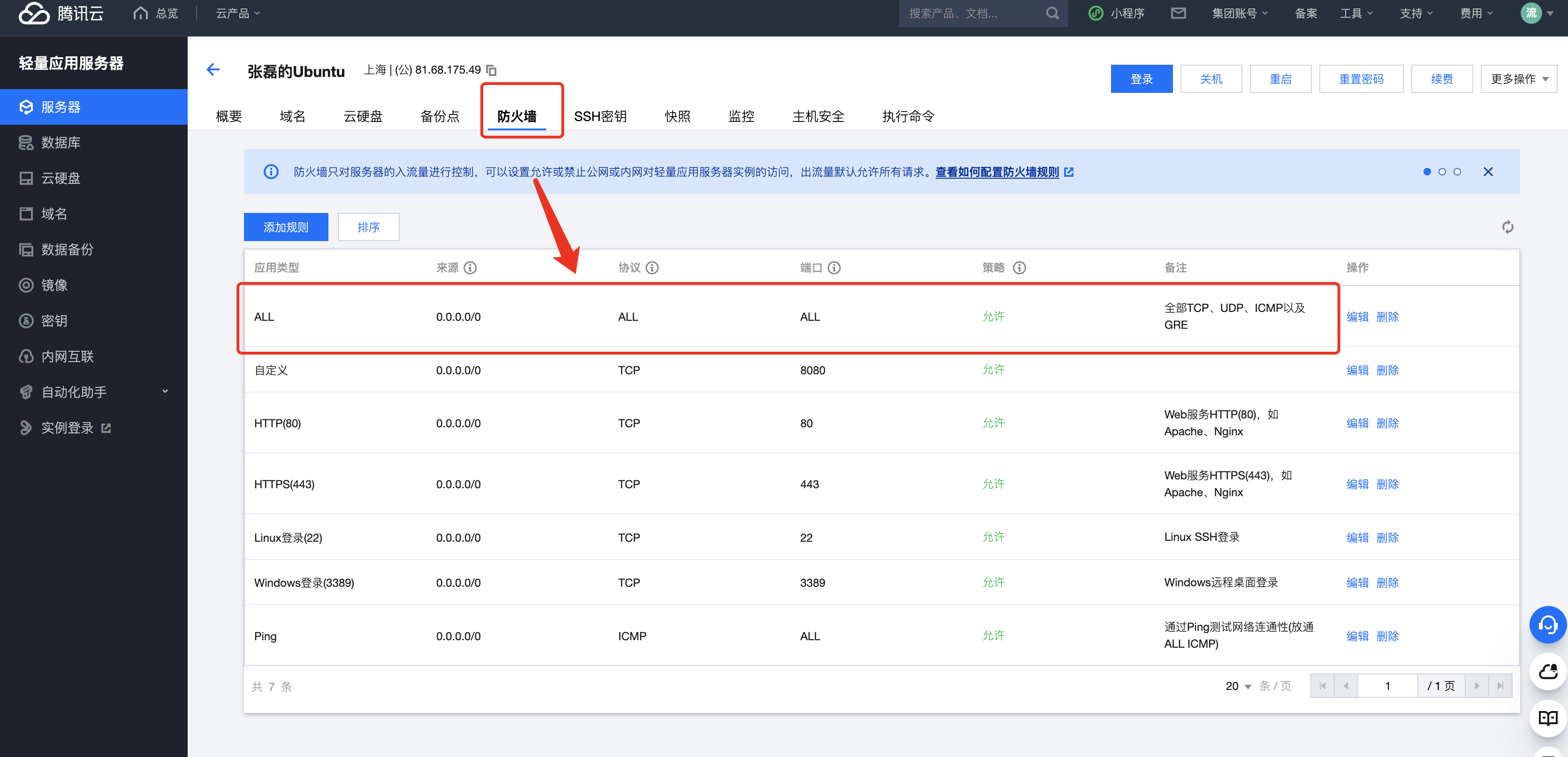The height and width of the screenshot is (757, 1568).
Task: Open the customer service headset button
Action: pos(1548,625)
